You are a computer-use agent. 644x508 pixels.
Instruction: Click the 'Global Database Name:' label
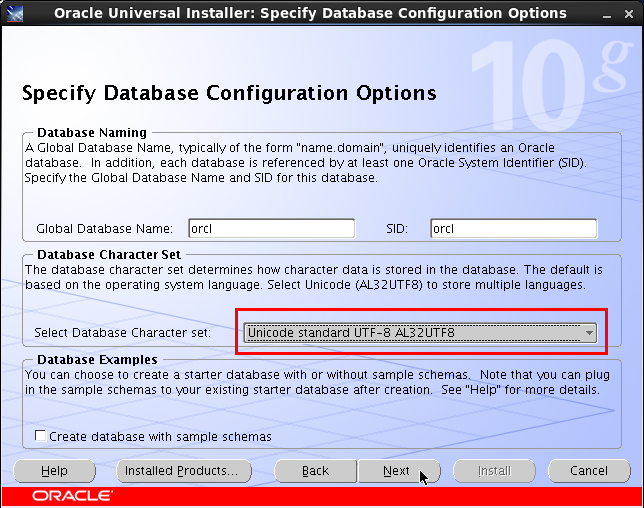point(105,228)
